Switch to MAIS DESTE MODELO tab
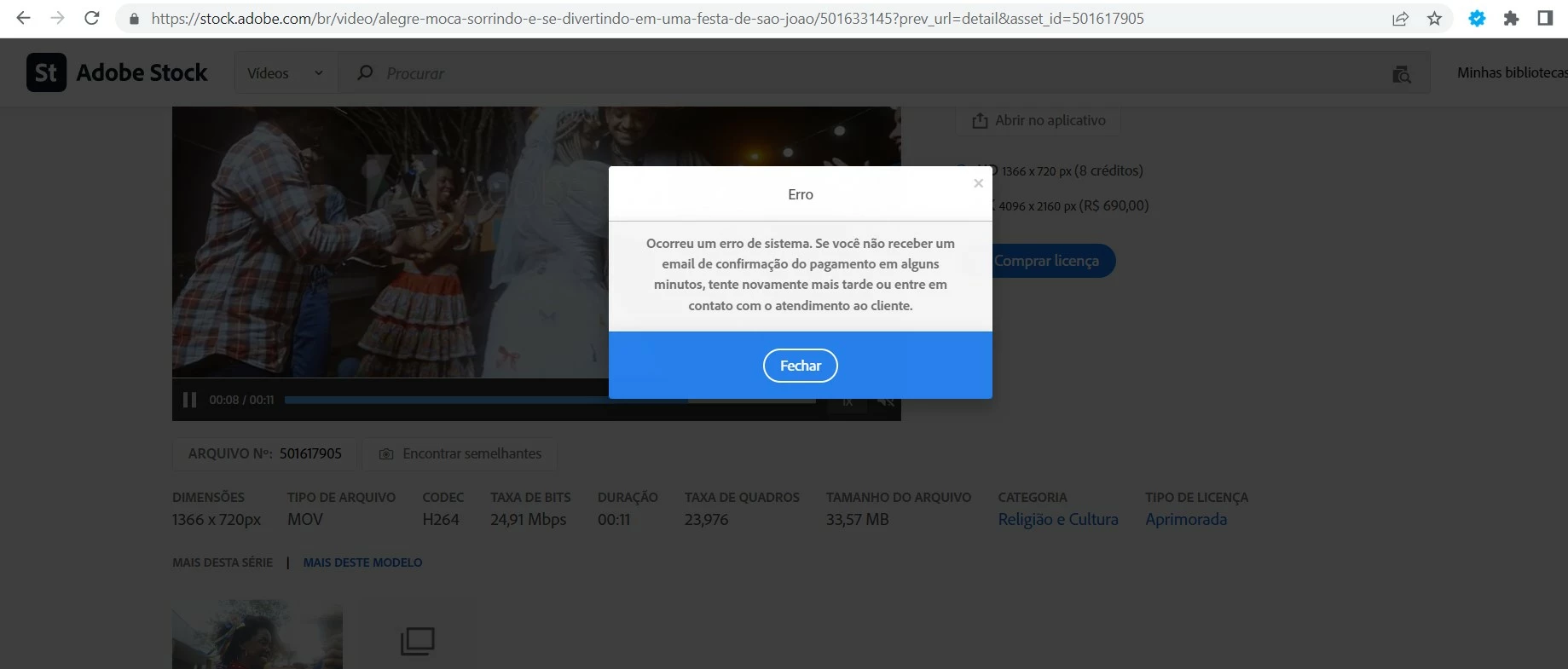 (362, 562)
